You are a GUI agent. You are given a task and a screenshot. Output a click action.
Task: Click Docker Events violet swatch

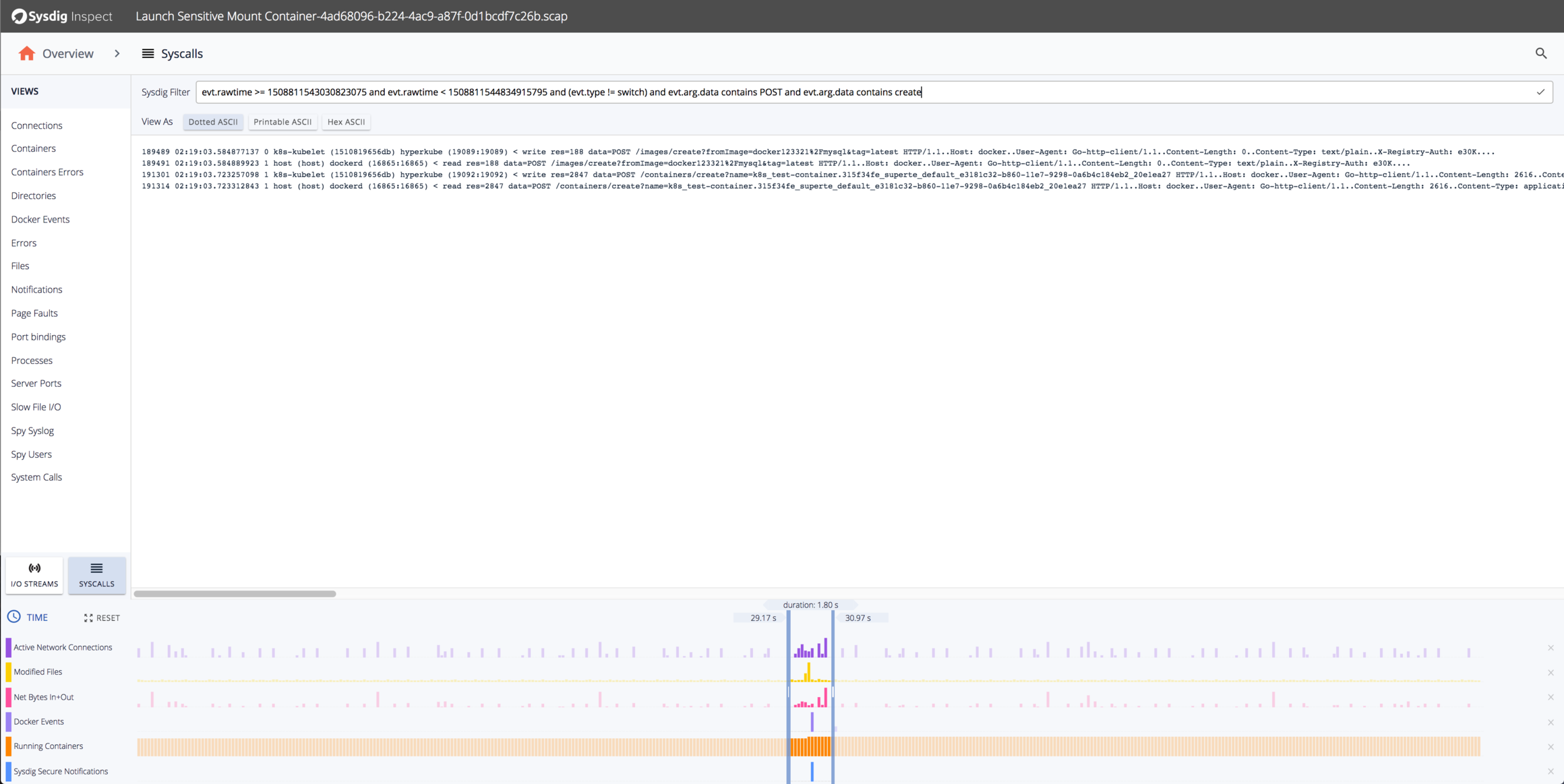pos(8,721)
